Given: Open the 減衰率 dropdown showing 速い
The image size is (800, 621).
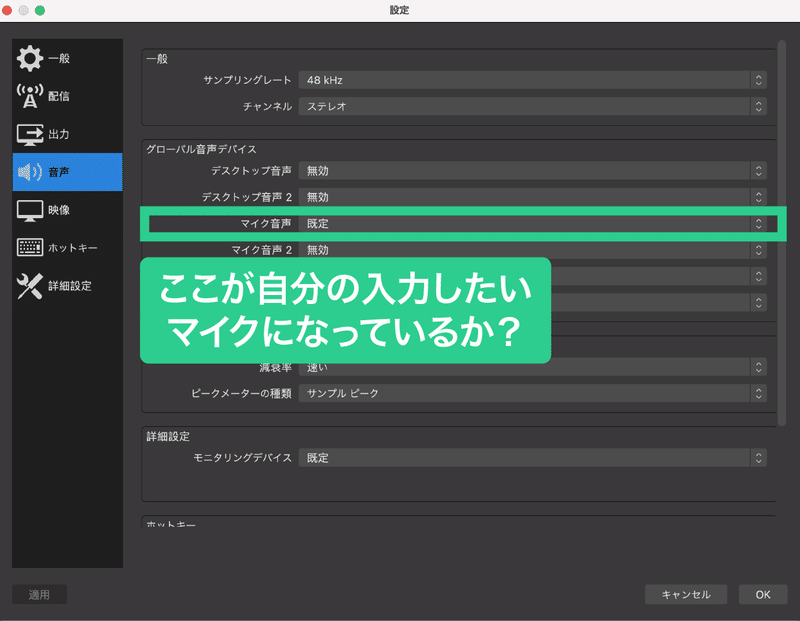Looking at the screenshot, I should pos(533,367).
